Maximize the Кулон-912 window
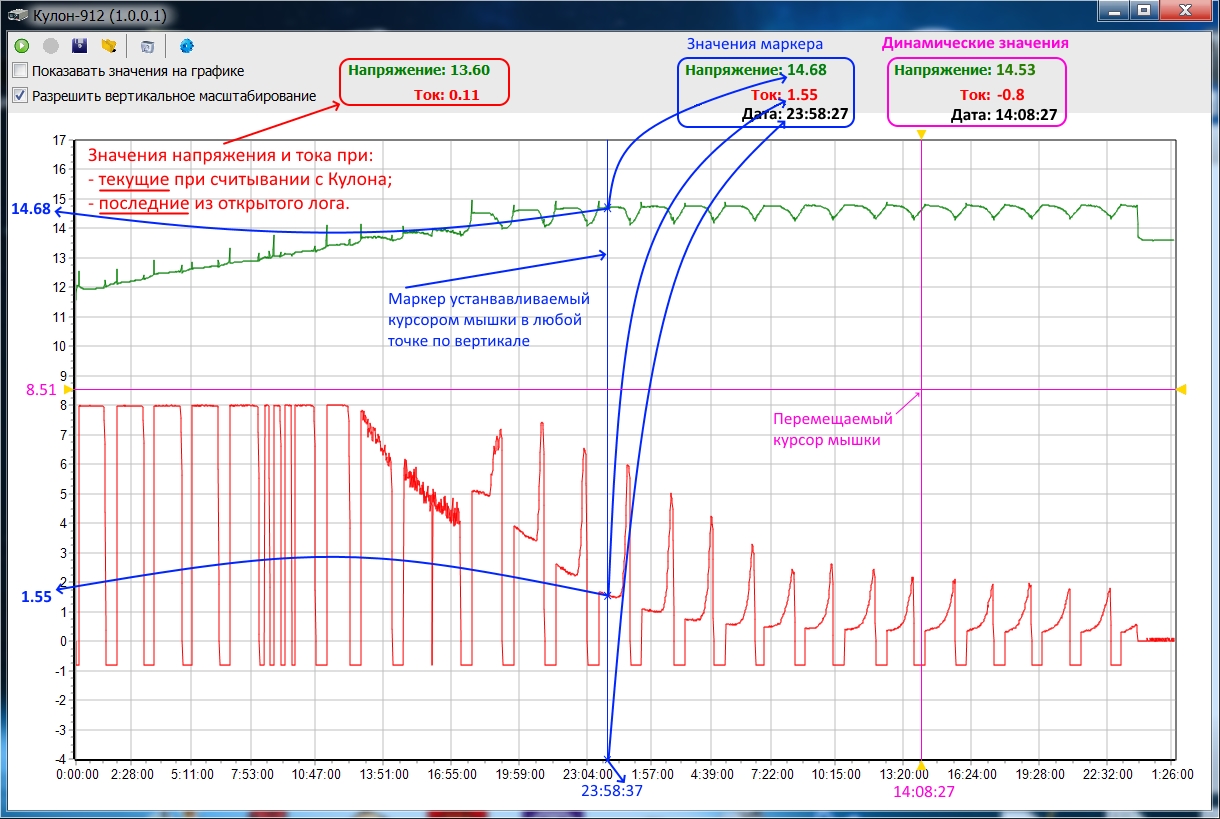Viewport: 1220px width, 819px height. coord(1143,11)
